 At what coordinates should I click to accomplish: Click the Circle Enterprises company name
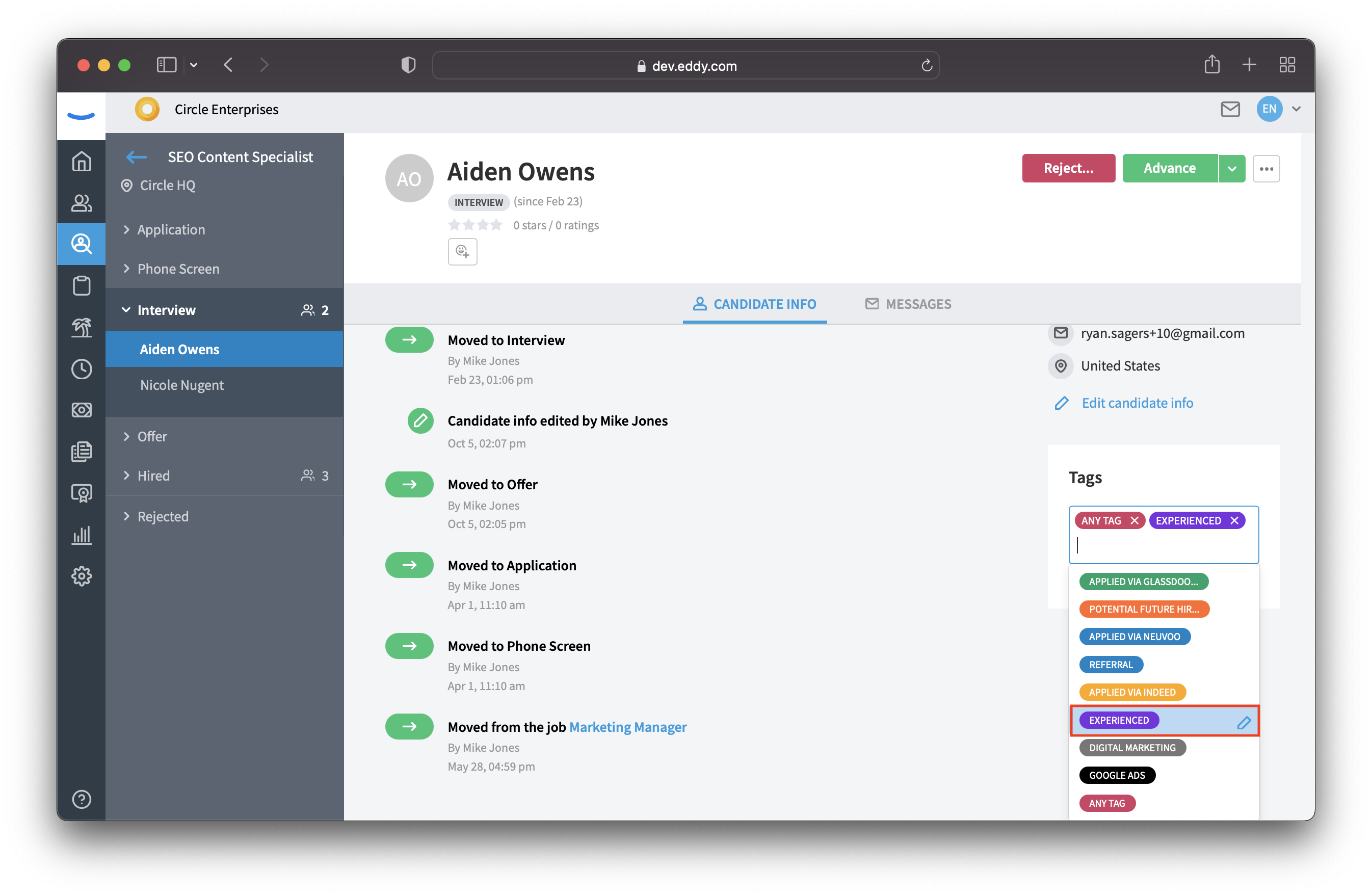(x=226, y=109)
